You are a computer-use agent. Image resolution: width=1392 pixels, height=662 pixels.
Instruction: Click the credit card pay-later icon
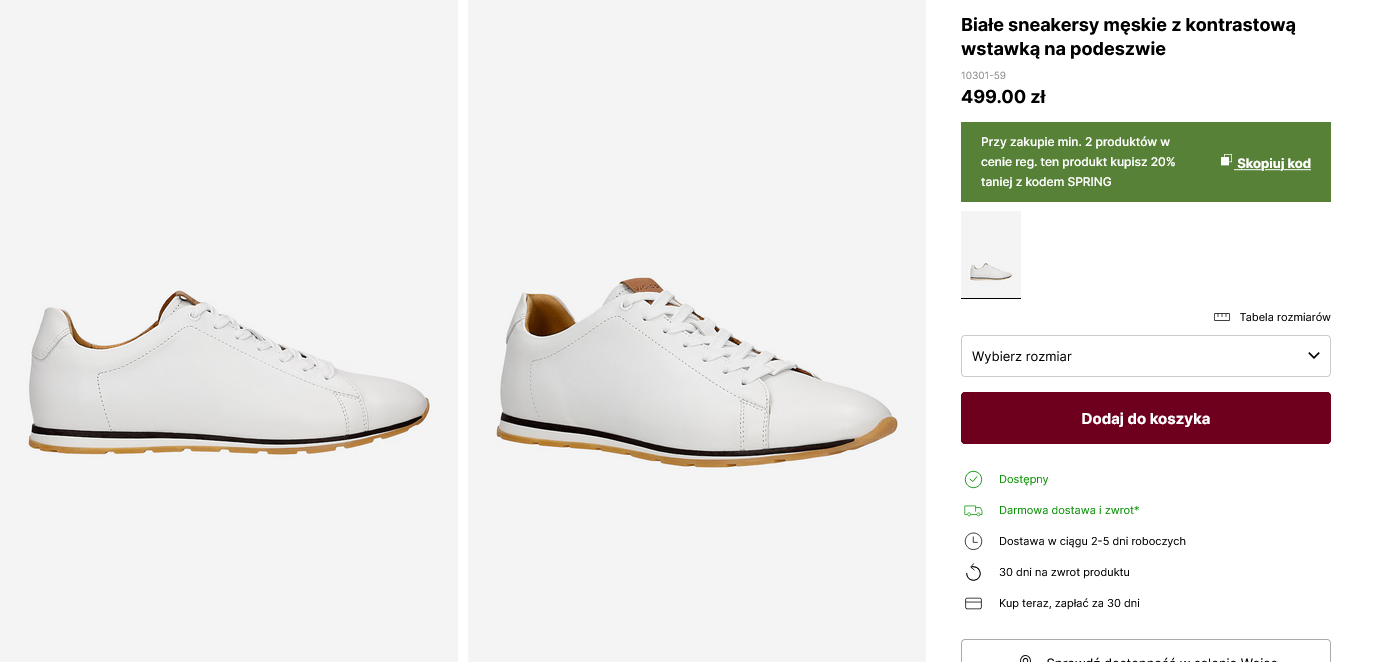point(973,603)
